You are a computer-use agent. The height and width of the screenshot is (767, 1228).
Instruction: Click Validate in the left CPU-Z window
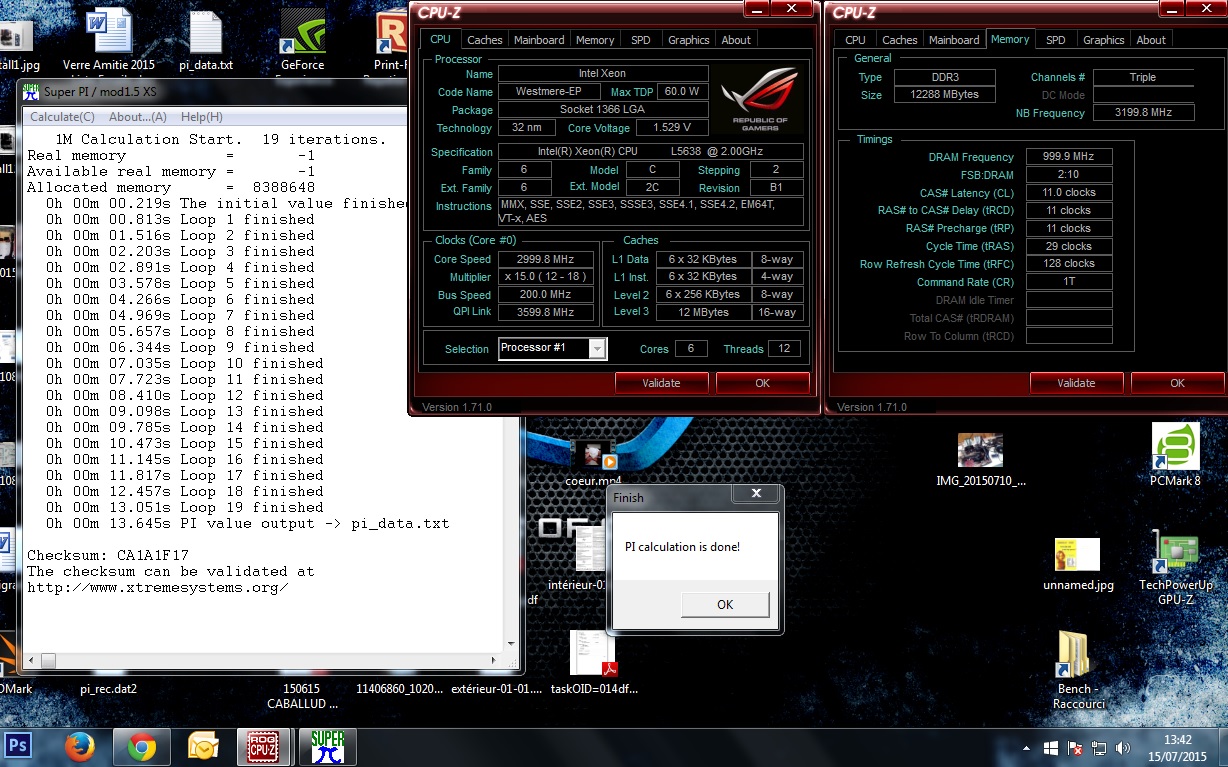click(x=661, y=383)
